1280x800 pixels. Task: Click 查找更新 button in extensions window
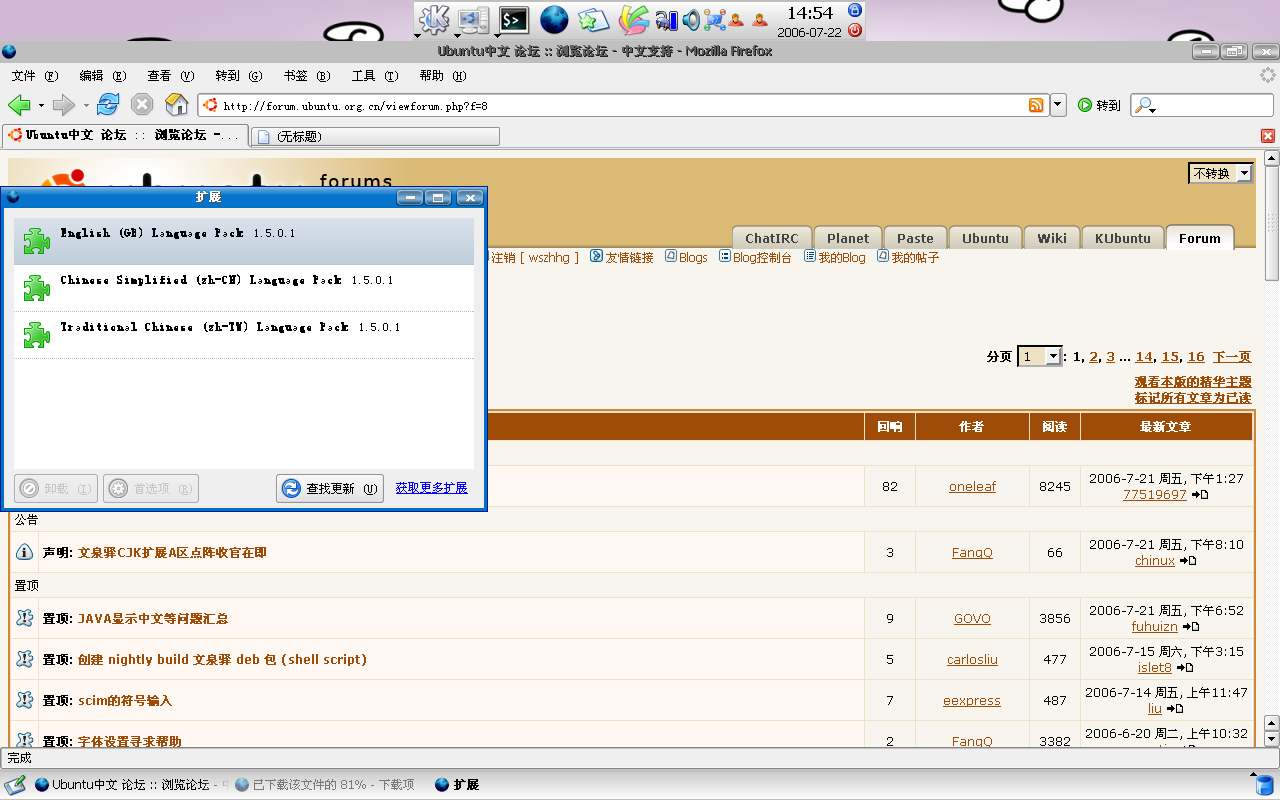(330, 488)
